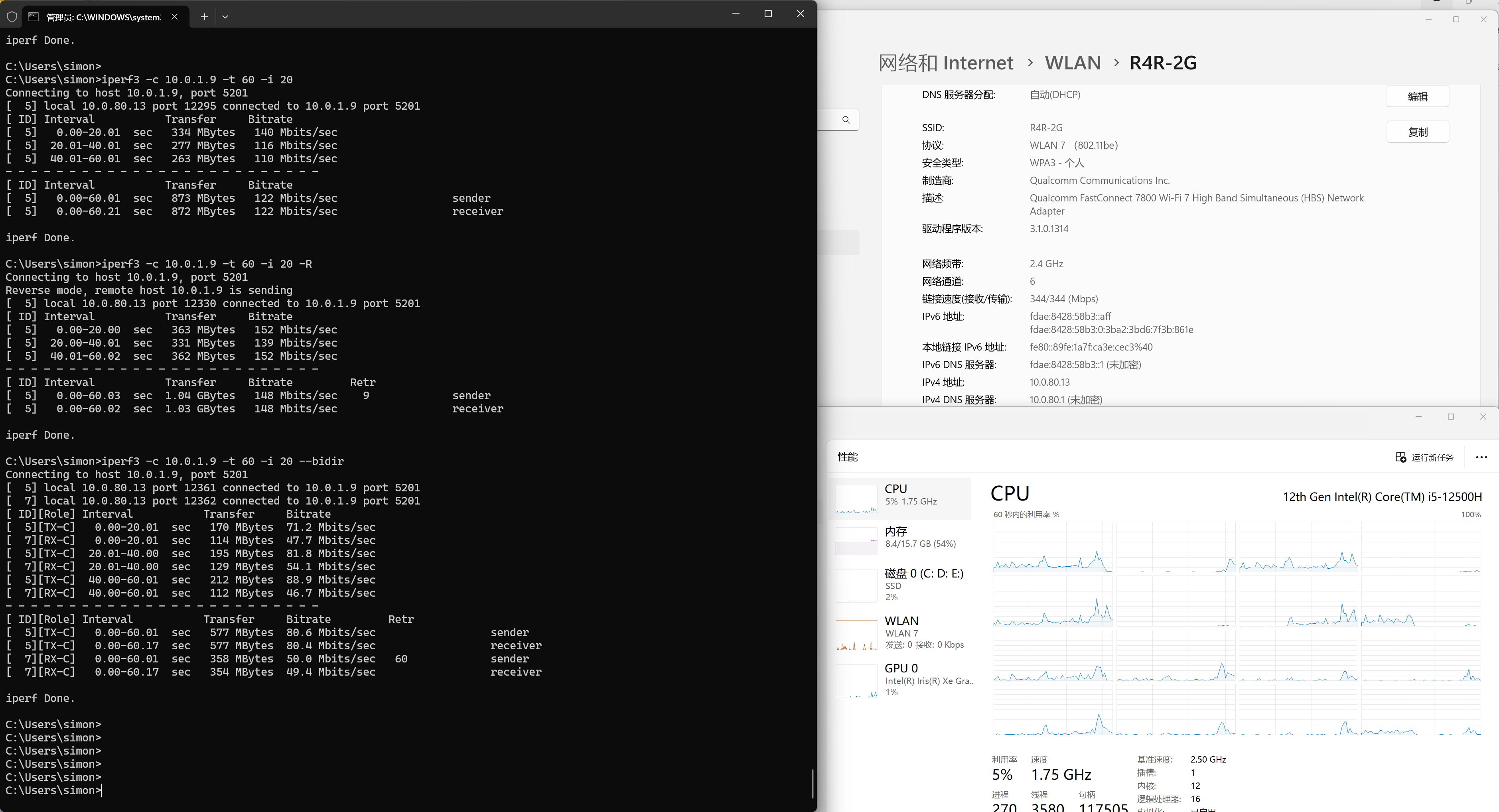
Task: Click the driver version 3.1.0.1314 value
Action: click(x=1049, y=229)
